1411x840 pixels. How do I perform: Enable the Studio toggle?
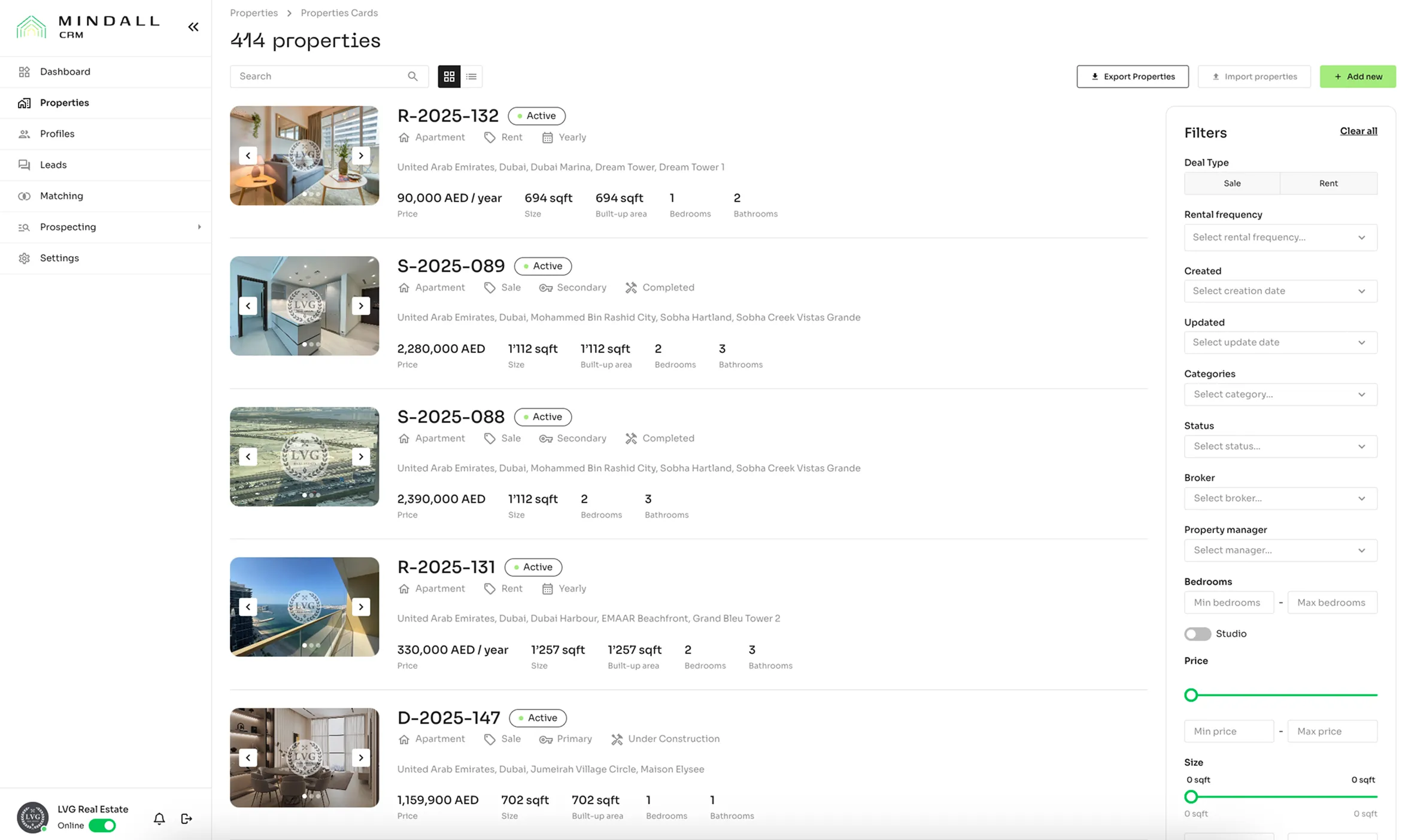point(1197,634)
